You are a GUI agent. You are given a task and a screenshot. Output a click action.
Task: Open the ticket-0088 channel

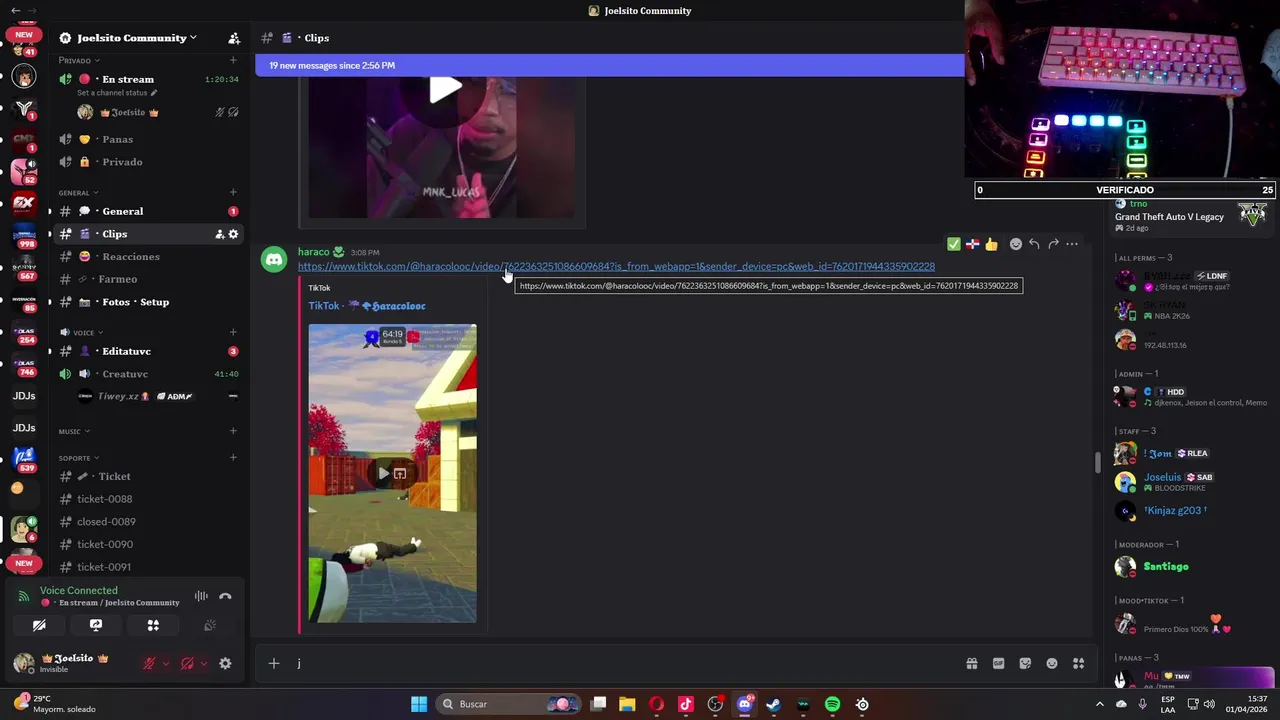click(x=148, y=499)
